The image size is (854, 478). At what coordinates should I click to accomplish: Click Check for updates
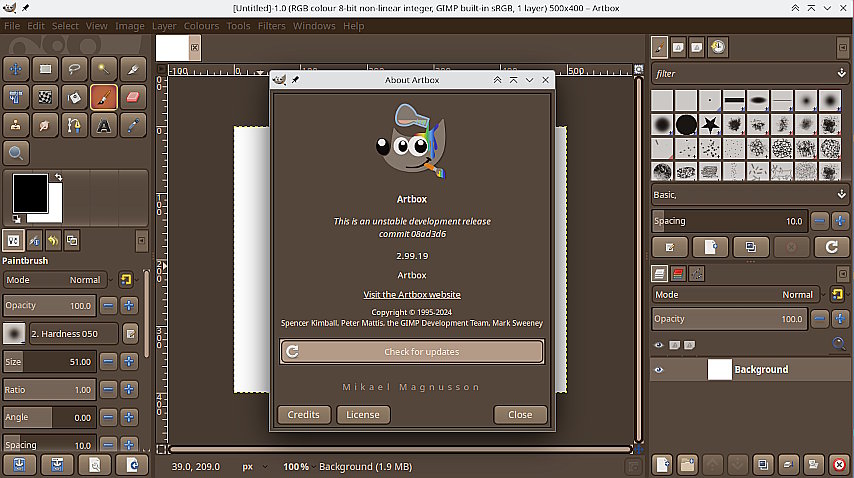(x=412, y=352)
